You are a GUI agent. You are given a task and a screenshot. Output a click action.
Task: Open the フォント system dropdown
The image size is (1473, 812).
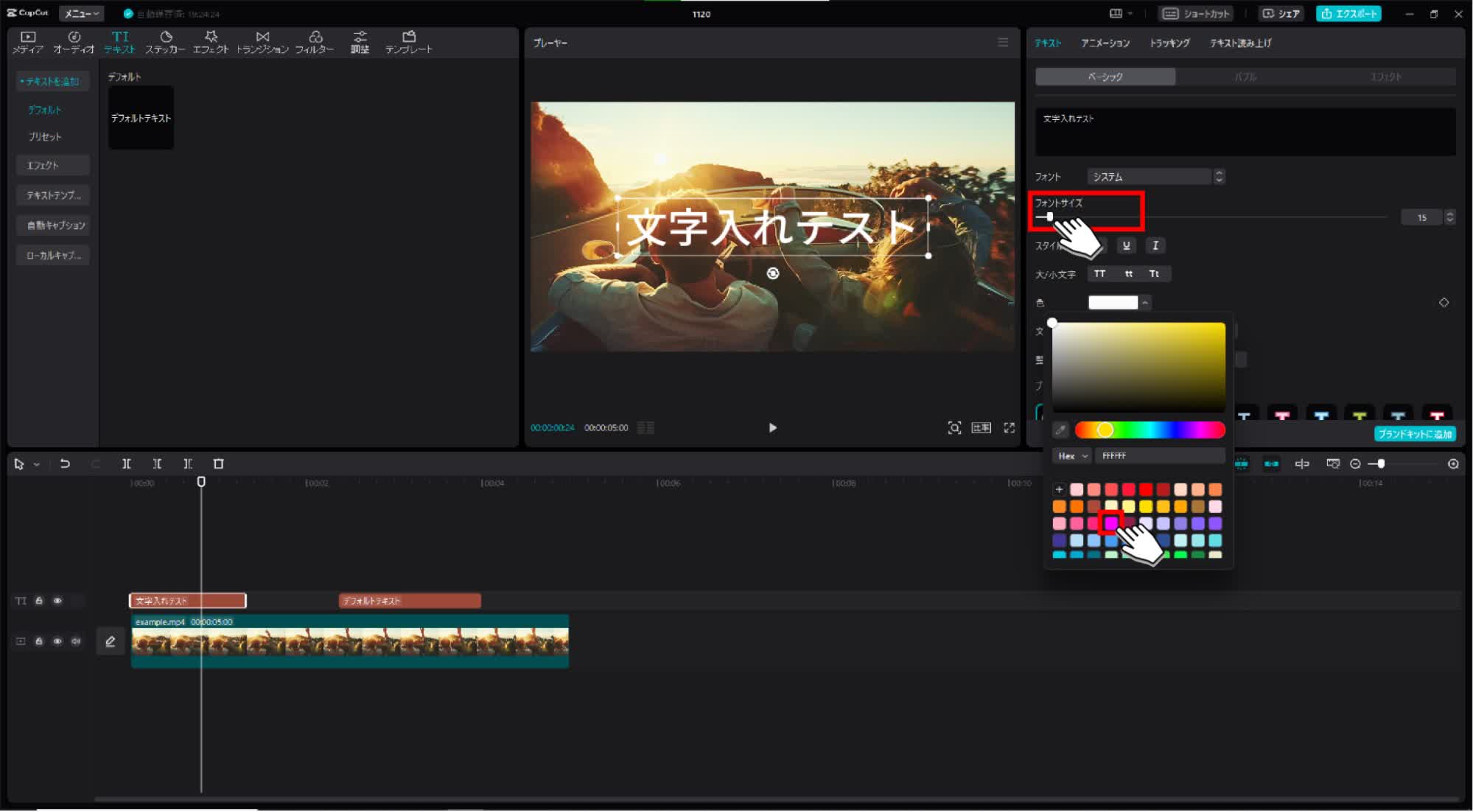pyautogui.click(x=1156, y=177)
